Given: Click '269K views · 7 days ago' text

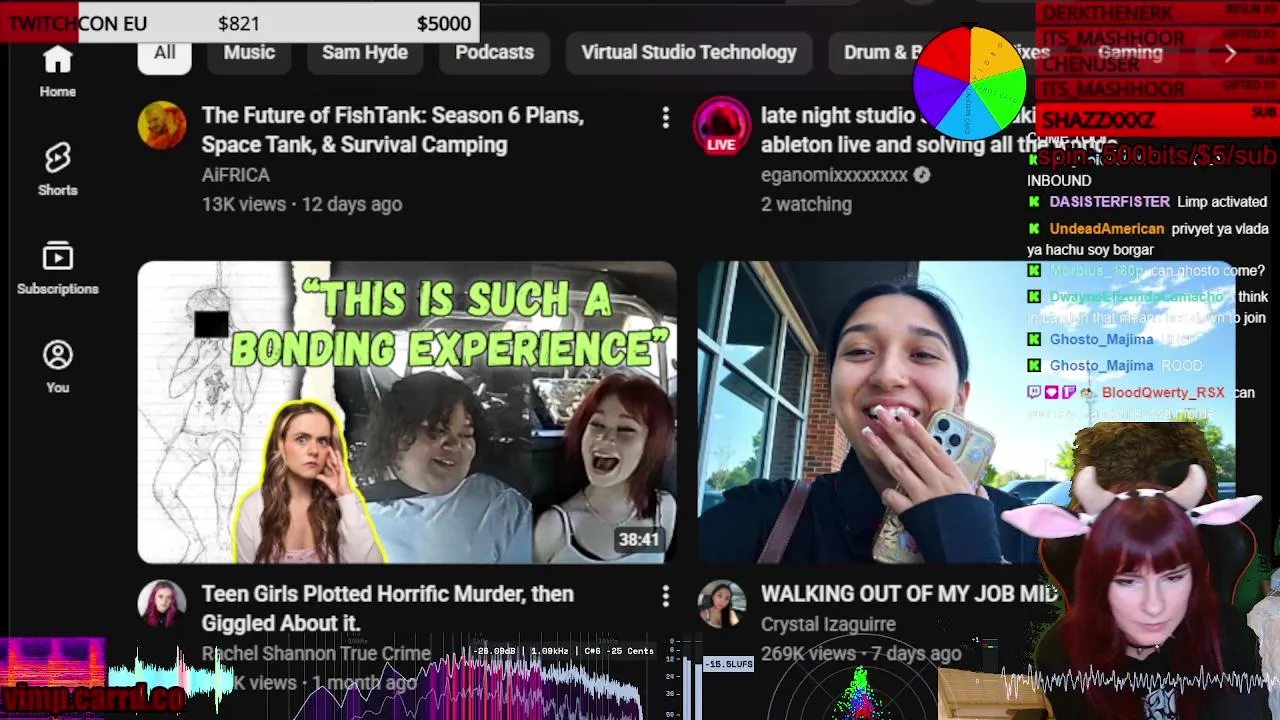Looking at the screenshot, I should (x=861, y=654).
